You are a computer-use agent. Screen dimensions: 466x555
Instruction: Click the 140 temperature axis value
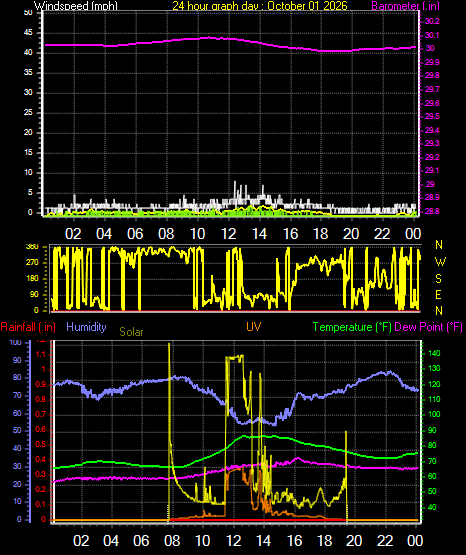434,353
